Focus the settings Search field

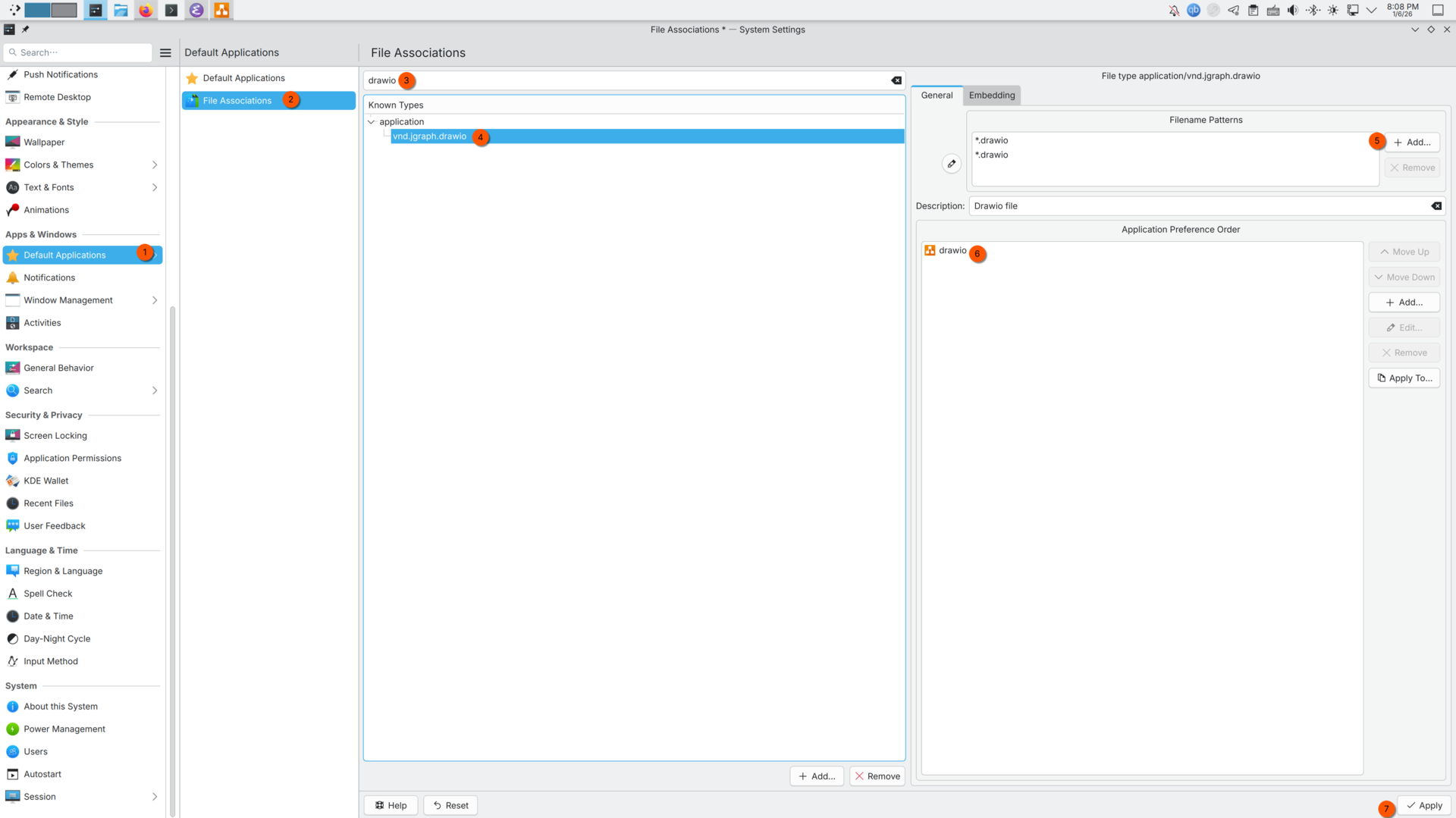[x=78, y=52]
